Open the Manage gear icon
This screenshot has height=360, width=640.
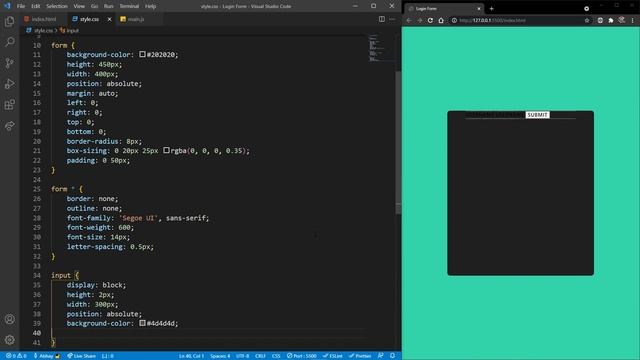click(x=9, y=340)
